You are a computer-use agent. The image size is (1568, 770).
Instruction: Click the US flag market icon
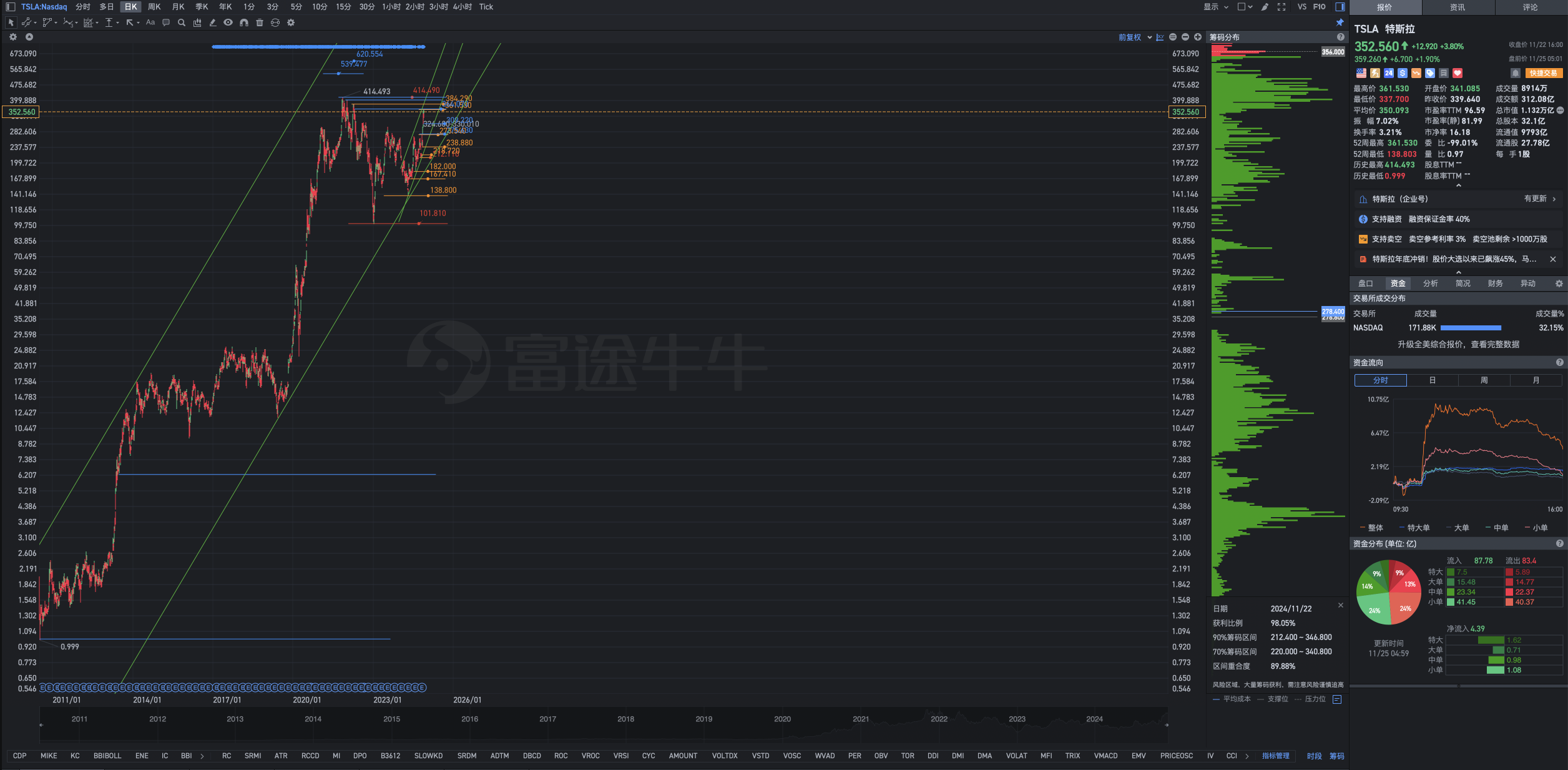click(x=1361, y=73)
